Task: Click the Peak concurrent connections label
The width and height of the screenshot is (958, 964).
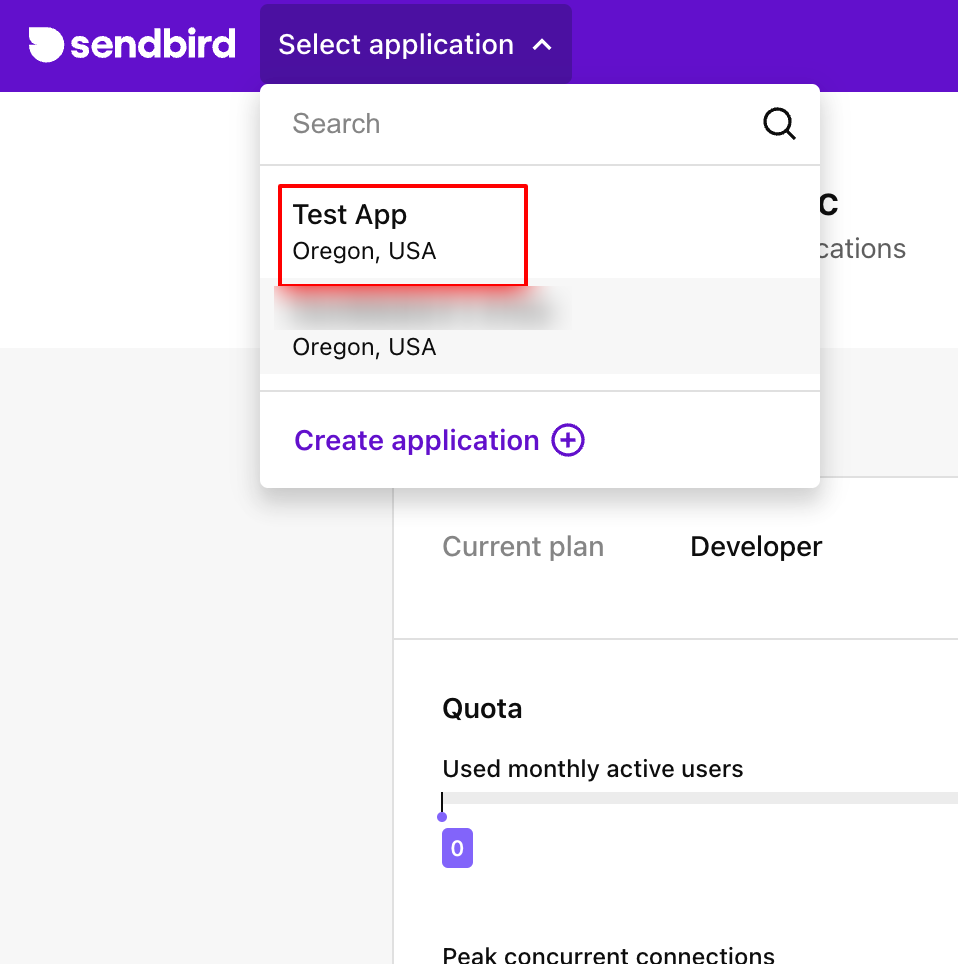Action: pyautogui.click(x=608, y=955)
